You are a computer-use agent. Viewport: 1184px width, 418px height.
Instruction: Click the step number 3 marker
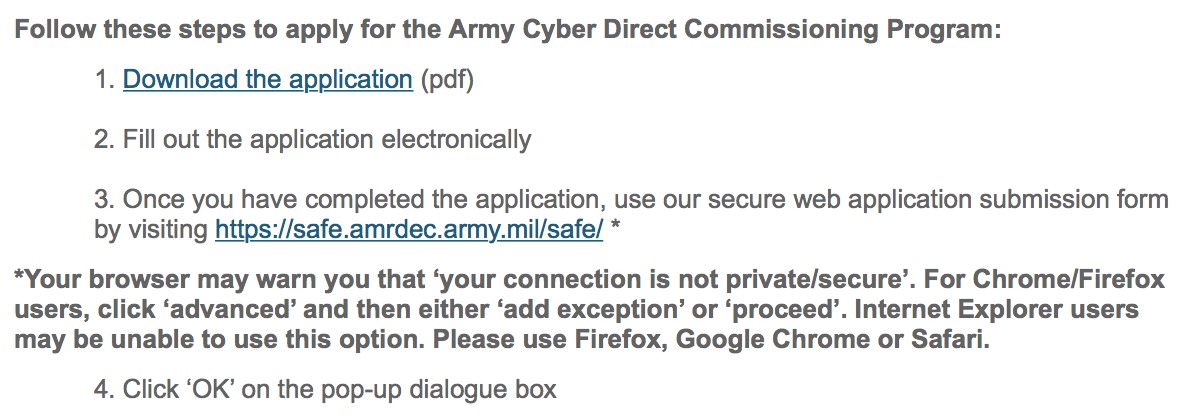[104, 200]
